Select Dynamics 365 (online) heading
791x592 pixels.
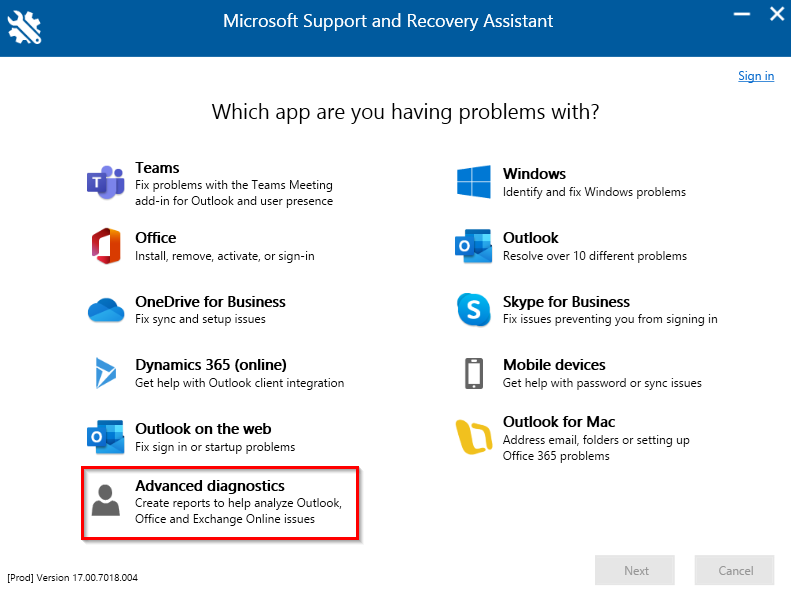210,365
